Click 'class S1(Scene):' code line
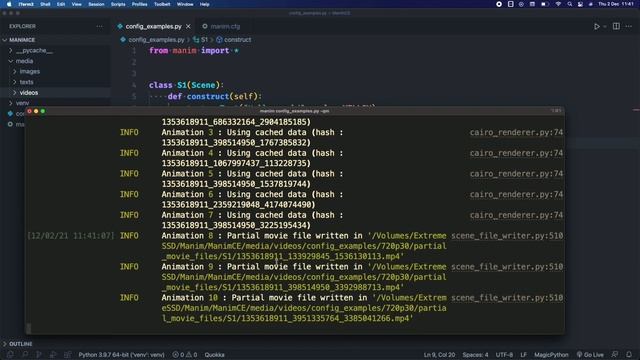640x360 pixels. pyautogui.click(x=186, y=85)
